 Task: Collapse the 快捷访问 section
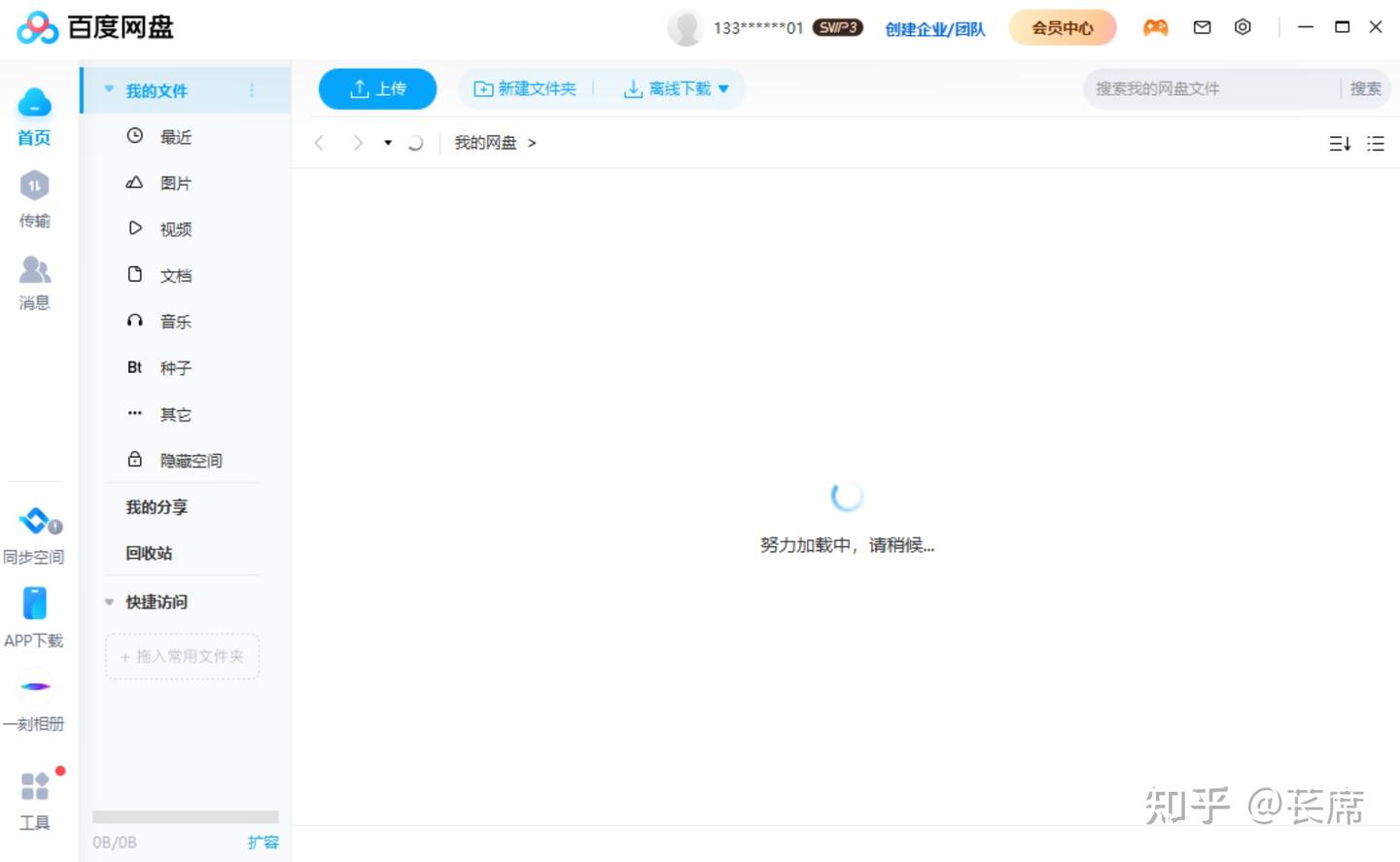click(109, 602)
